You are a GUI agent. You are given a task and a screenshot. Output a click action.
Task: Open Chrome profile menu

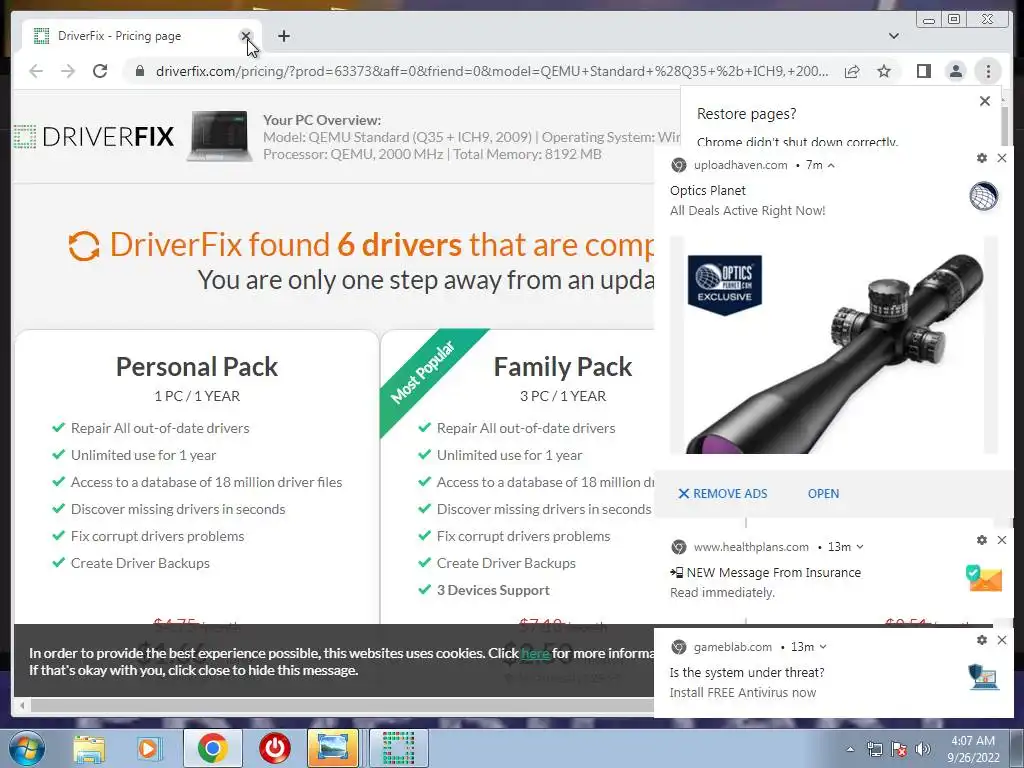pos(955,71)
